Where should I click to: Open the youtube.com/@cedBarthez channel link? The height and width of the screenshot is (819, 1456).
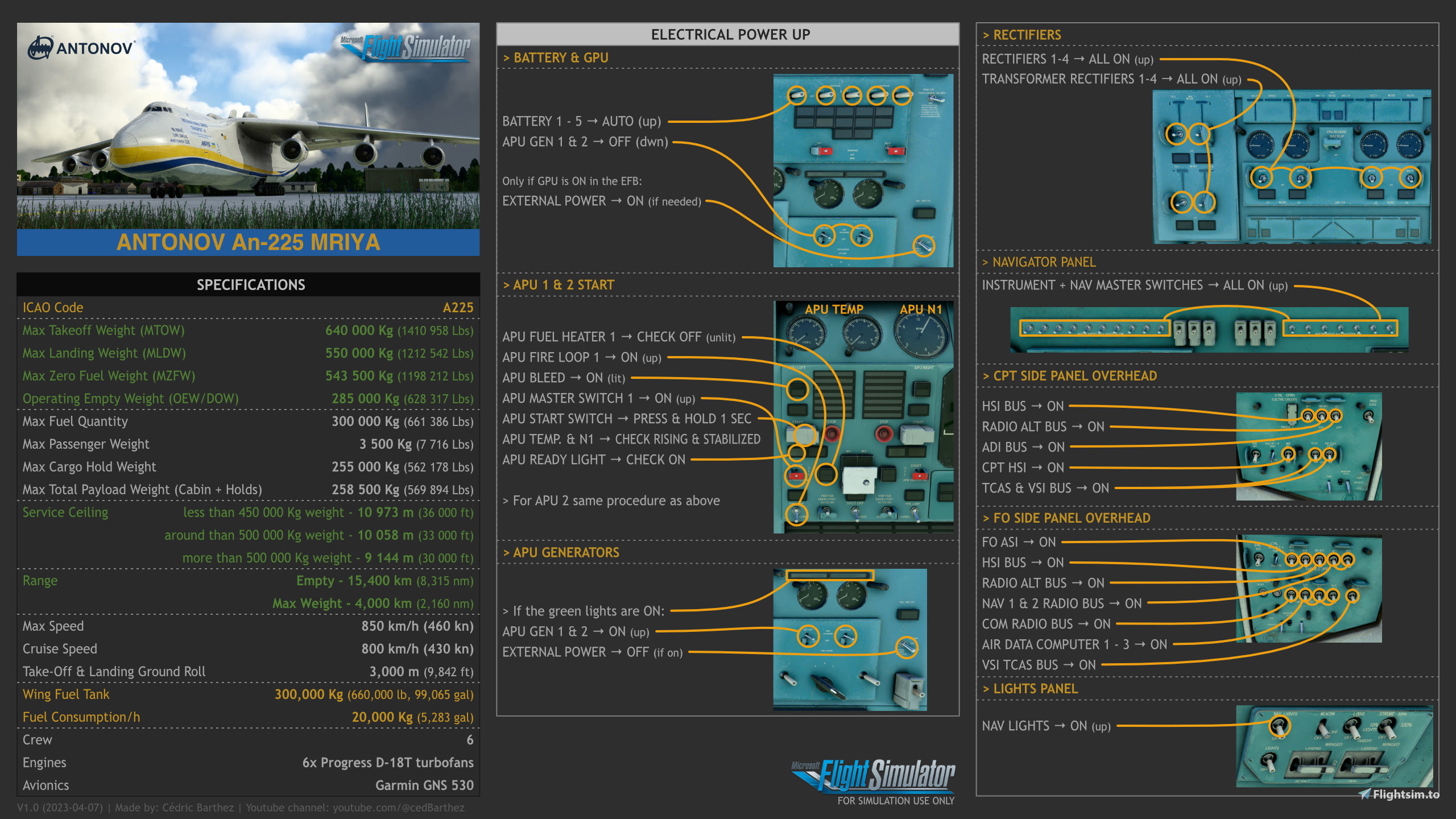point(399,808)
